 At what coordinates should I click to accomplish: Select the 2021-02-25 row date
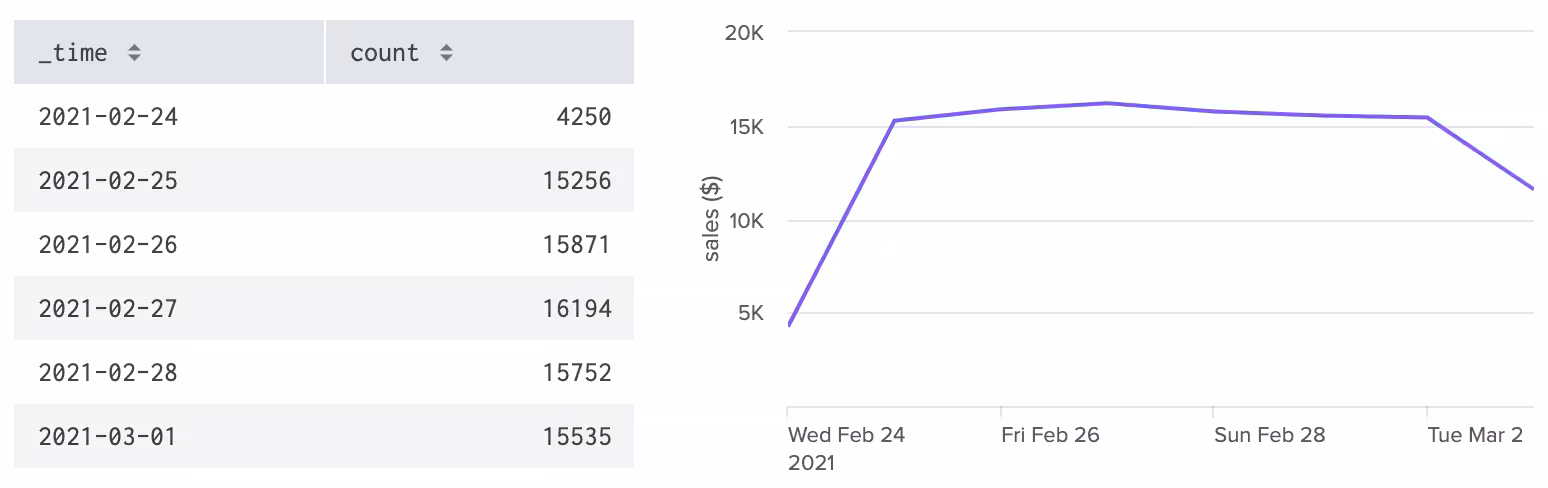[108, 181]
